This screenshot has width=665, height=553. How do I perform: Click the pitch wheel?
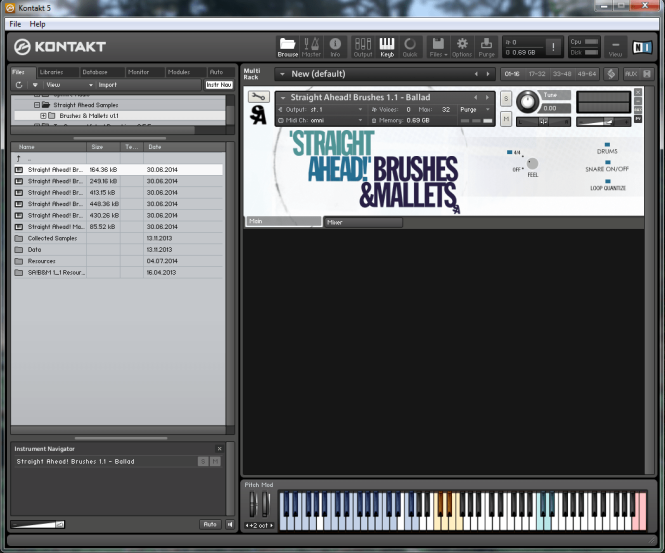[x=253, y=504]
